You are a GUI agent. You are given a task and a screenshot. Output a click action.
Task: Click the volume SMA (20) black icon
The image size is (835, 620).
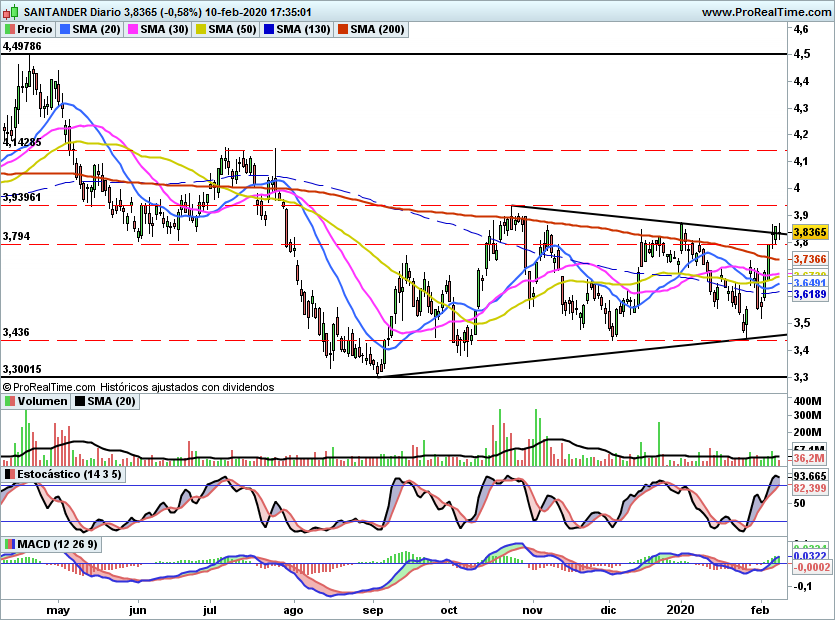[x=80, y=401]
